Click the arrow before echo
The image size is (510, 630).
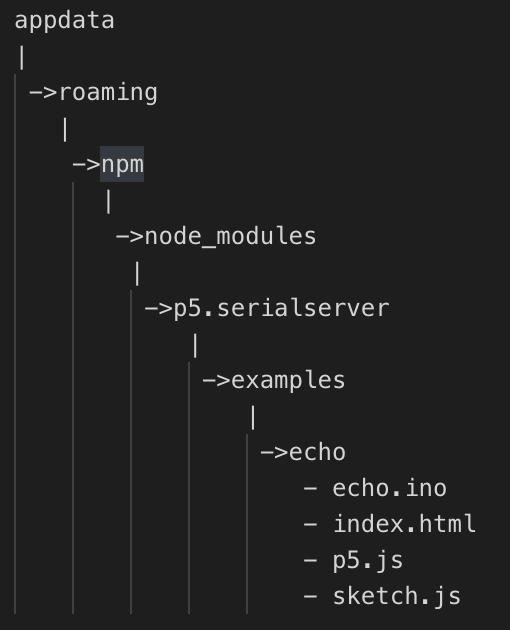[x=274, y=453]
